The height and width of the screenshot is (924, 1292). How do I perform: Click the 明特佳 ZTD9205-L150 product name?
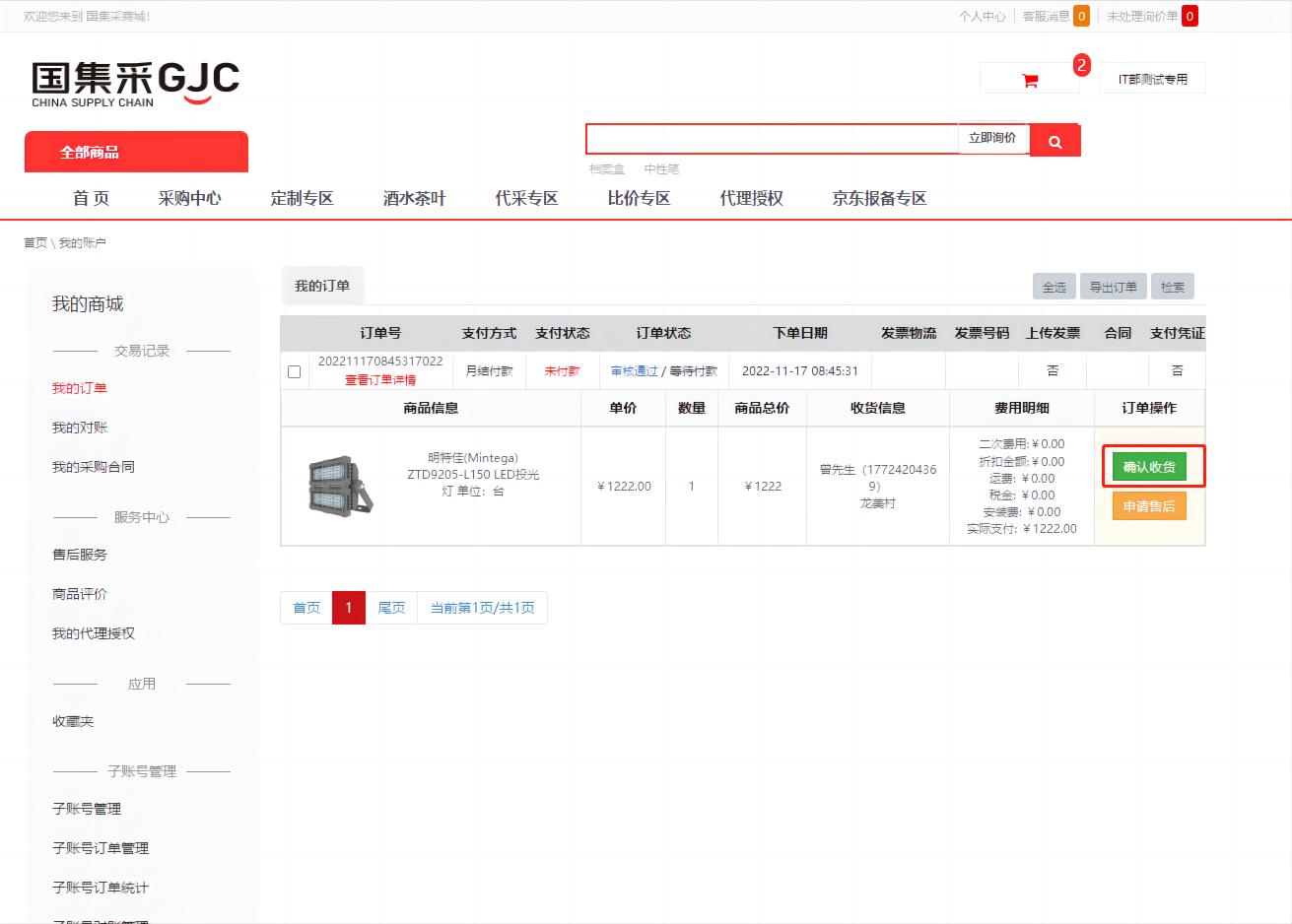tap(473, 474)
